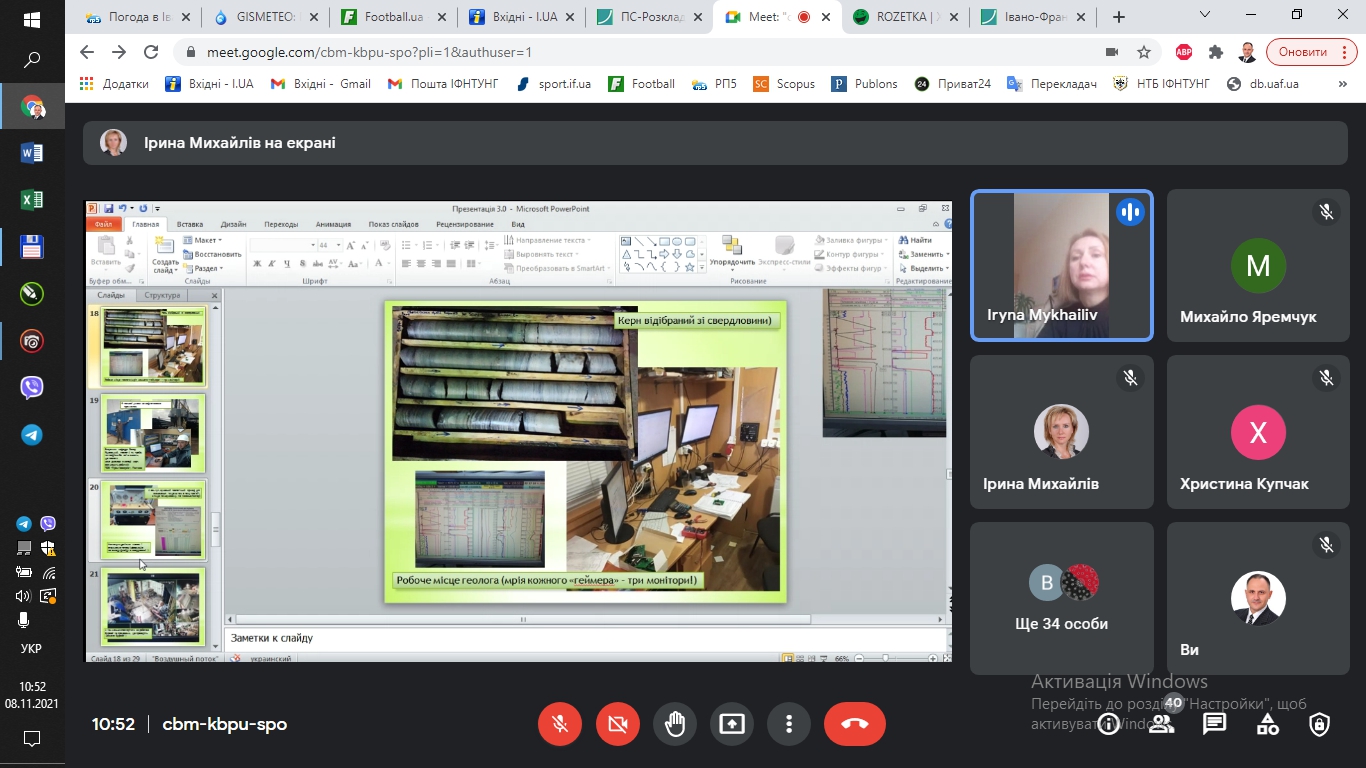Open host controls lock icon
Viewport: 1366px width, 768px height.
pyautogui.click(x=1320, y=724)
